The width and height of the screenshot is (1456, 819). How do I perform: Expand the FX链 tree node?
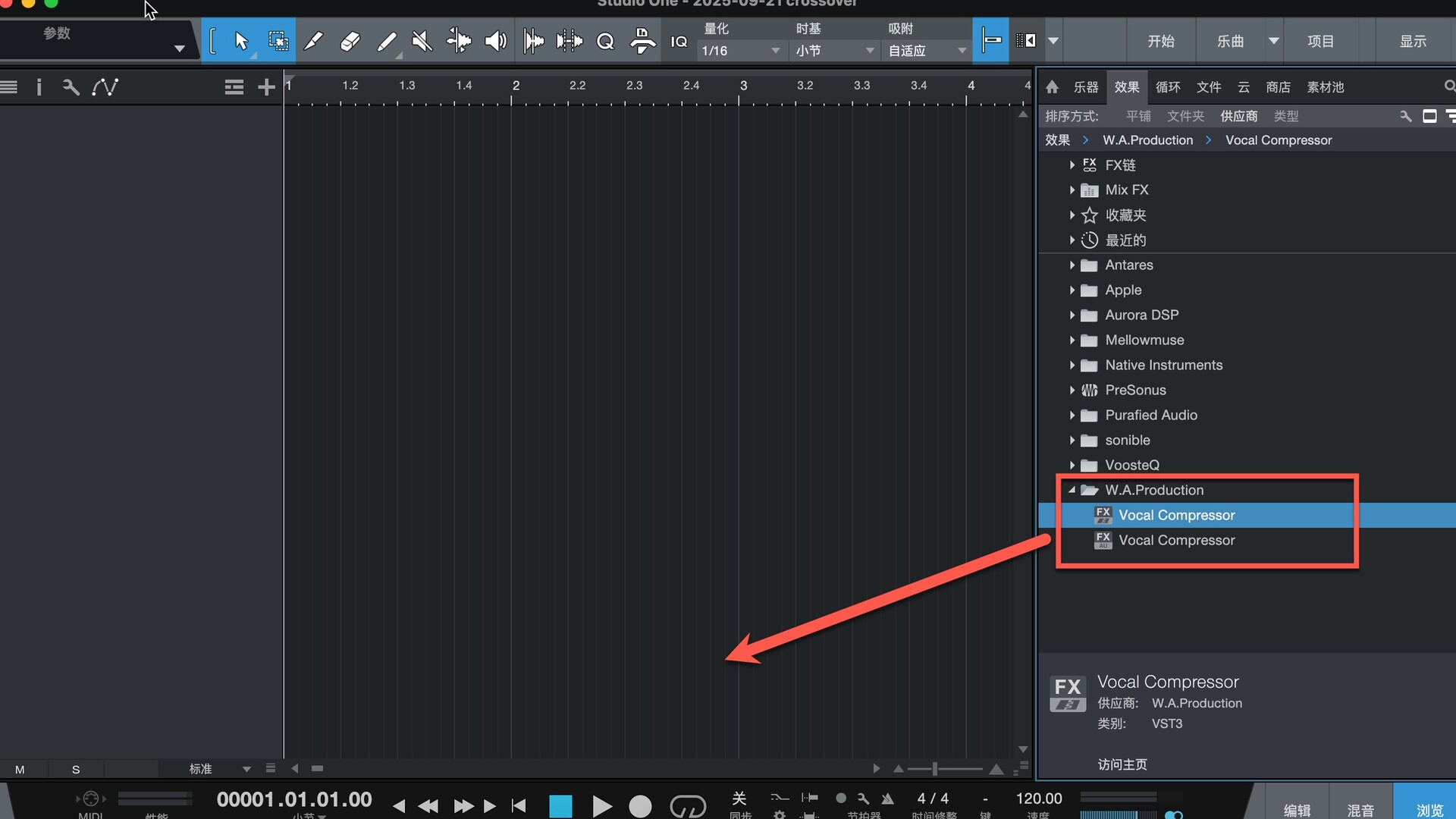(1072, 165)
